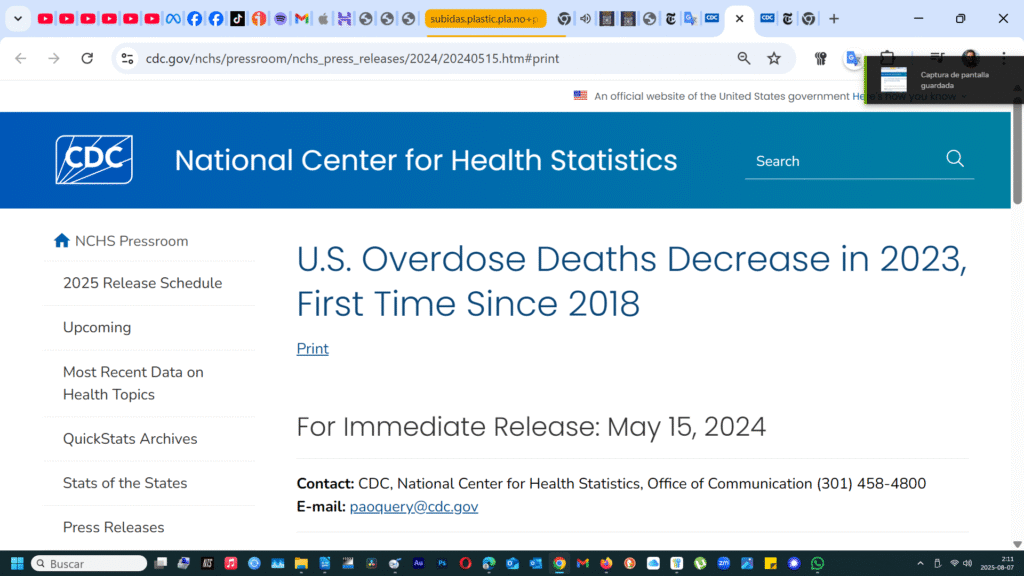Open the tab search dropdown arrow
This screenshot has width=1024, height=576.
click(x=17, y=19)
